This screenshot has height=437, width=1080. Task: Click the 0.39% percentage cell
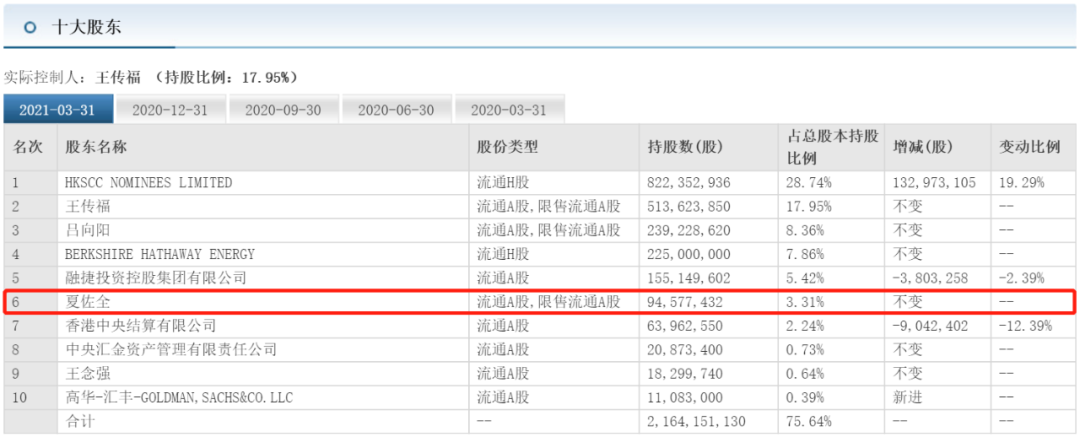click(807, 398)
